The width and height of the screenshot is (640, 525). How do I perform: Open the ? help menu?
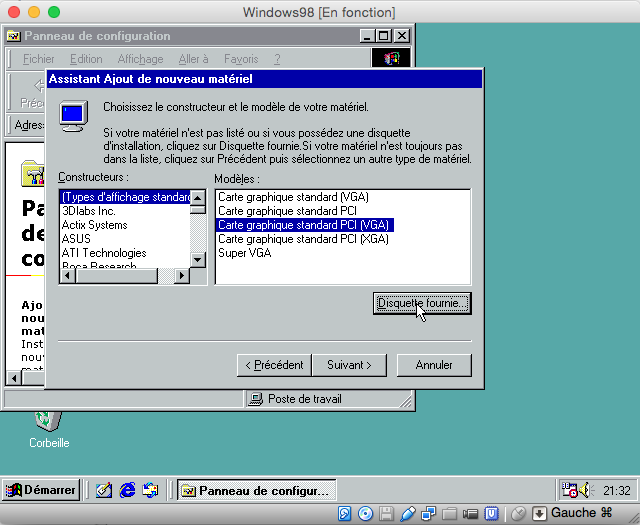[277, 59]
